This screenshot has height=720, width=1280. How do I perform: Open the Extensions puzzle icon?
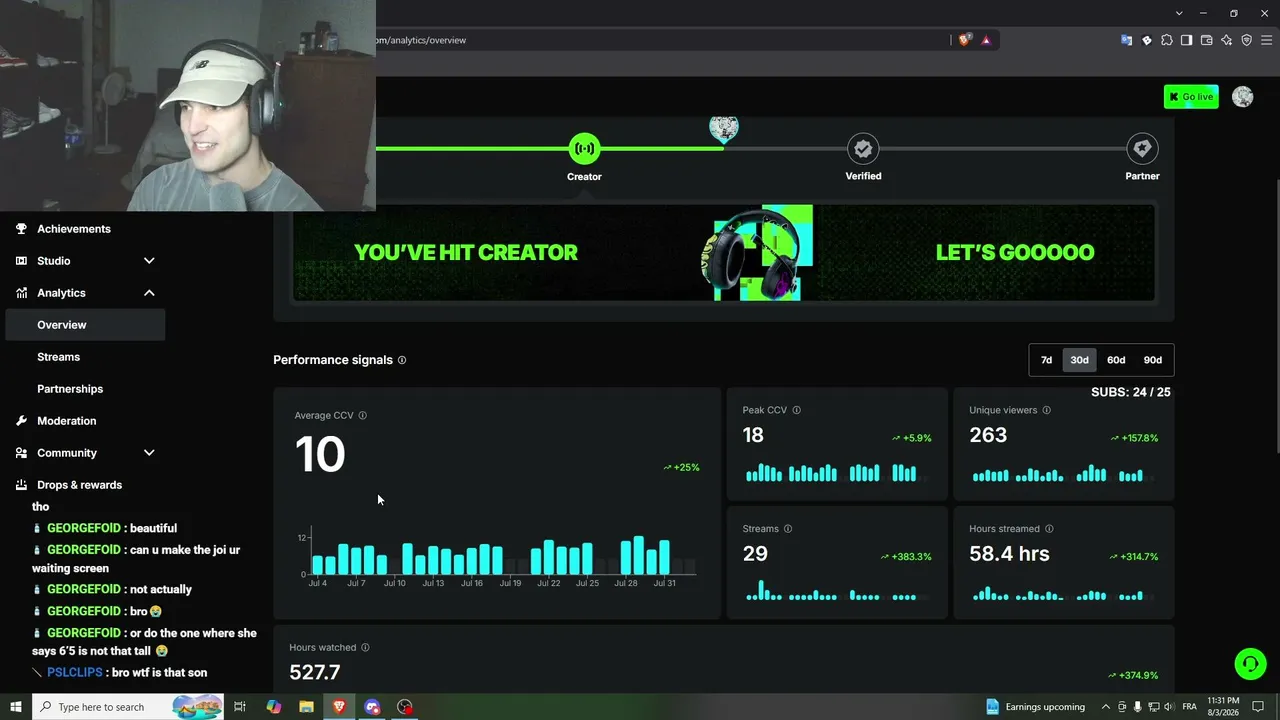[1167, 40]
